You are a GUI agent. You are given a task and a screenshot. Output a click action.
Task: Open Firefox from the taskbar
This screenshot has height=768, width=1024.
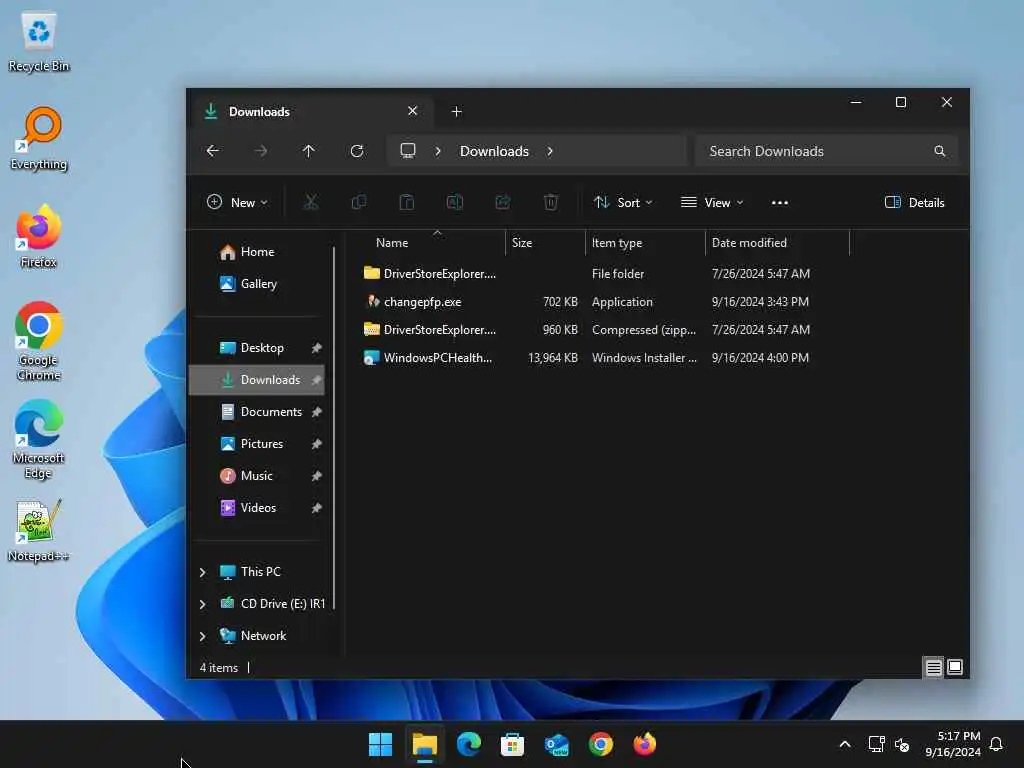pos(645,744)
